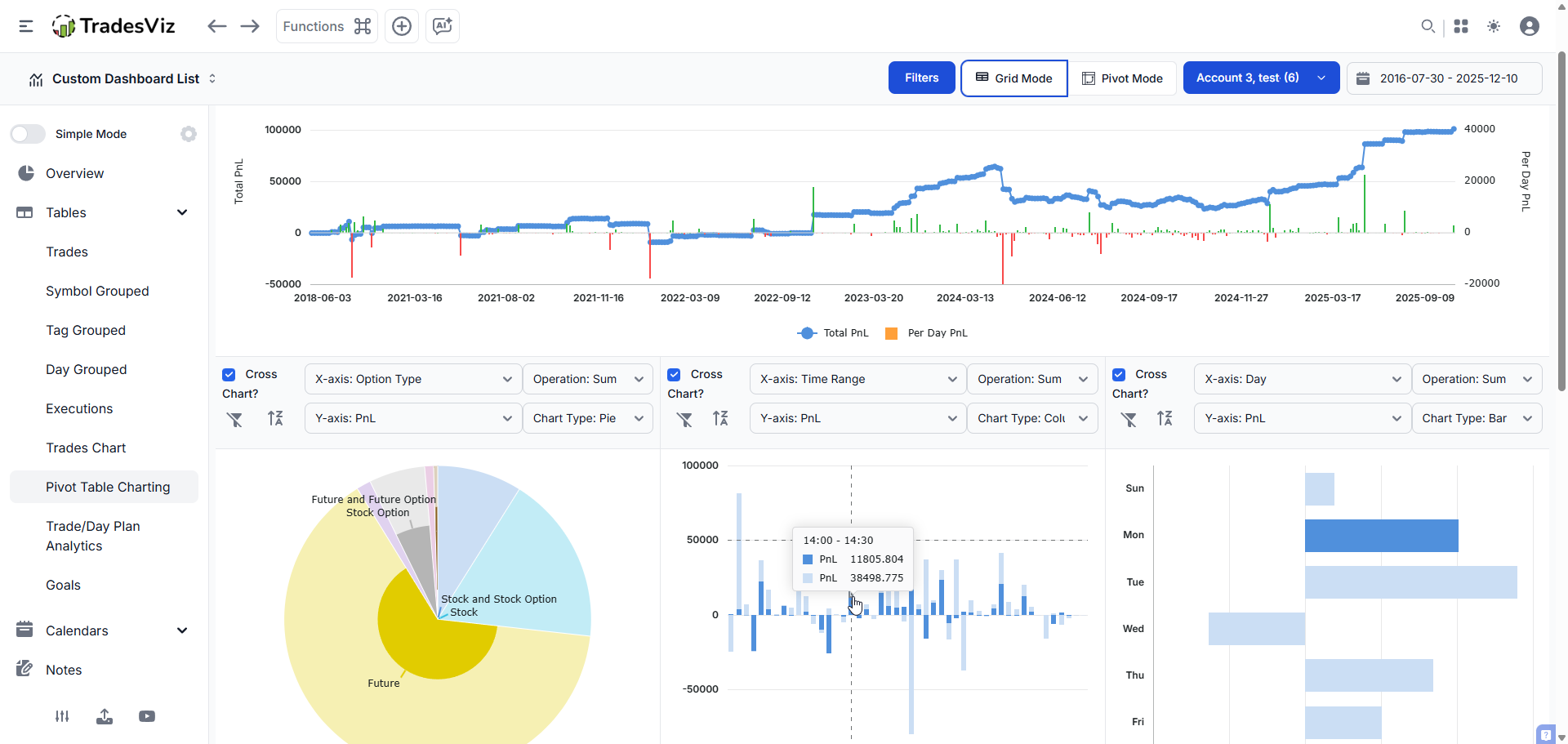Go to Symbol Grouped table
Screen dimensions: 1568x744
click(97, 291)
